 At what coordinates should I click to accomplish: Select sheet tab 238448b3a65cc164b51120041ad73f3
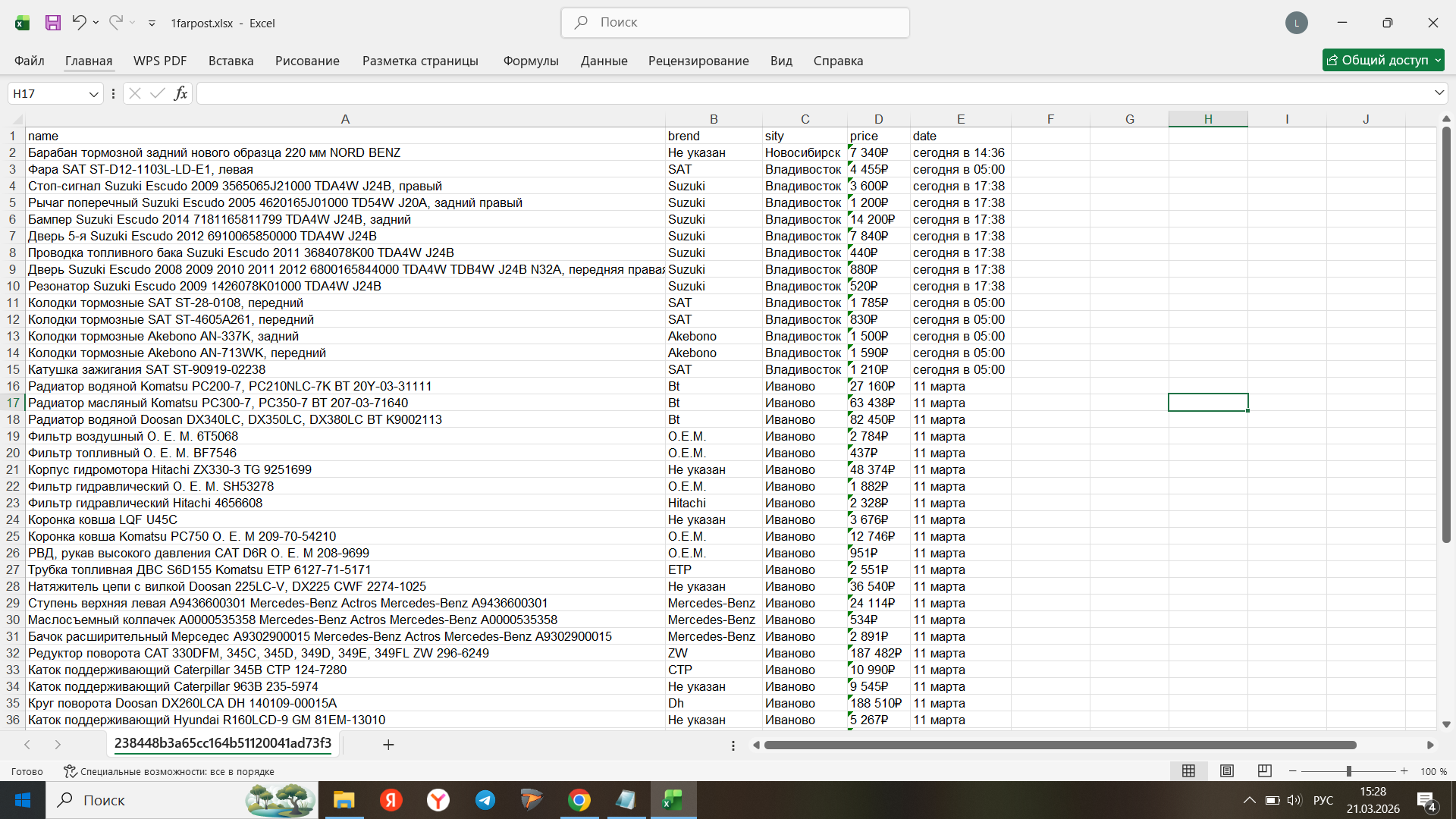(223, 743)
